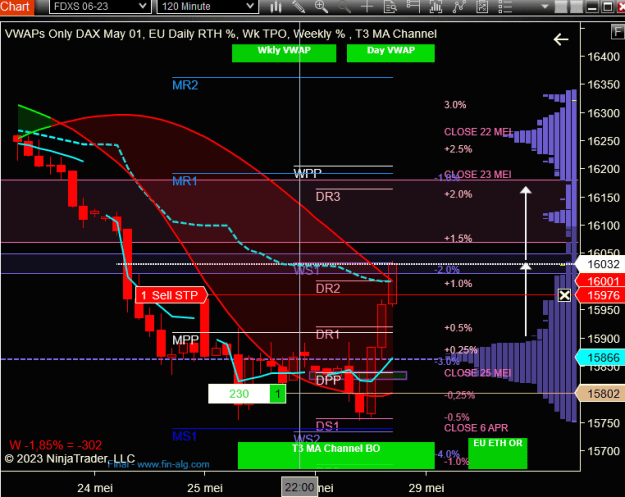This screenshot has width=625, height=497.
Task: Click the 25 mei date label
Action: [205, 488]
